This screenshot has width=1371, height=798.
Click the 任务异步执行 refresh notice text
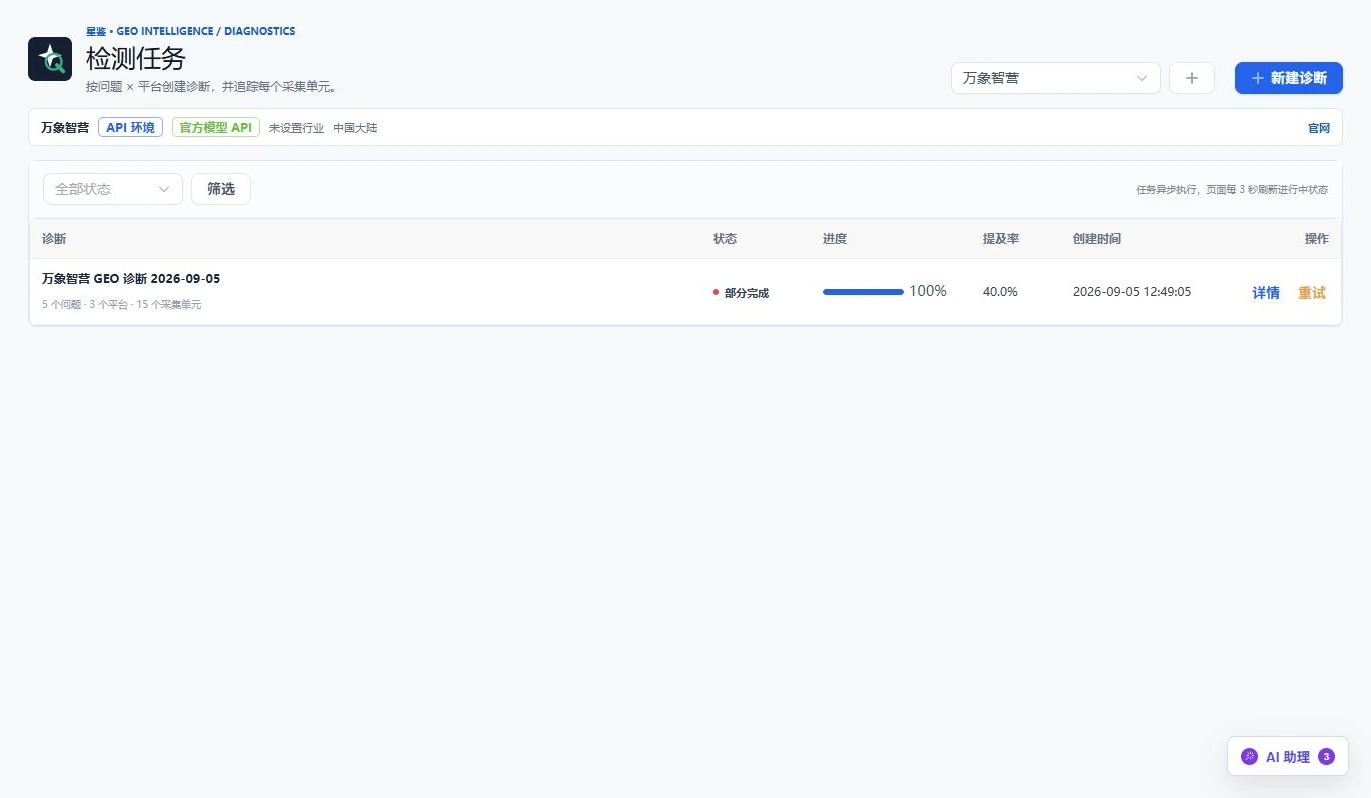tap(1232, 189)
